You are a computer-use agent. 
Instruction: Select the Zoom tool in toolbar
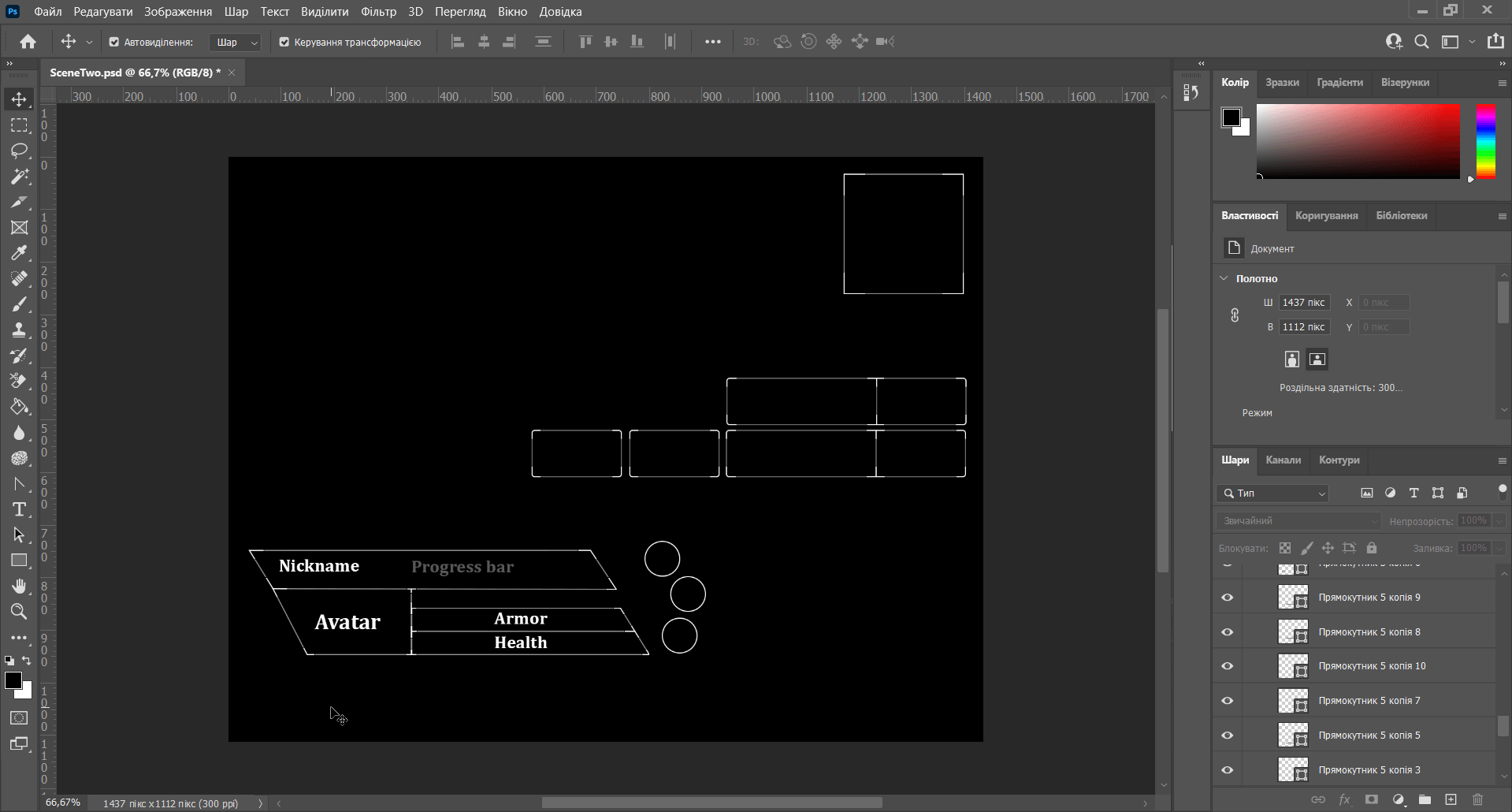tap(20, 612)
